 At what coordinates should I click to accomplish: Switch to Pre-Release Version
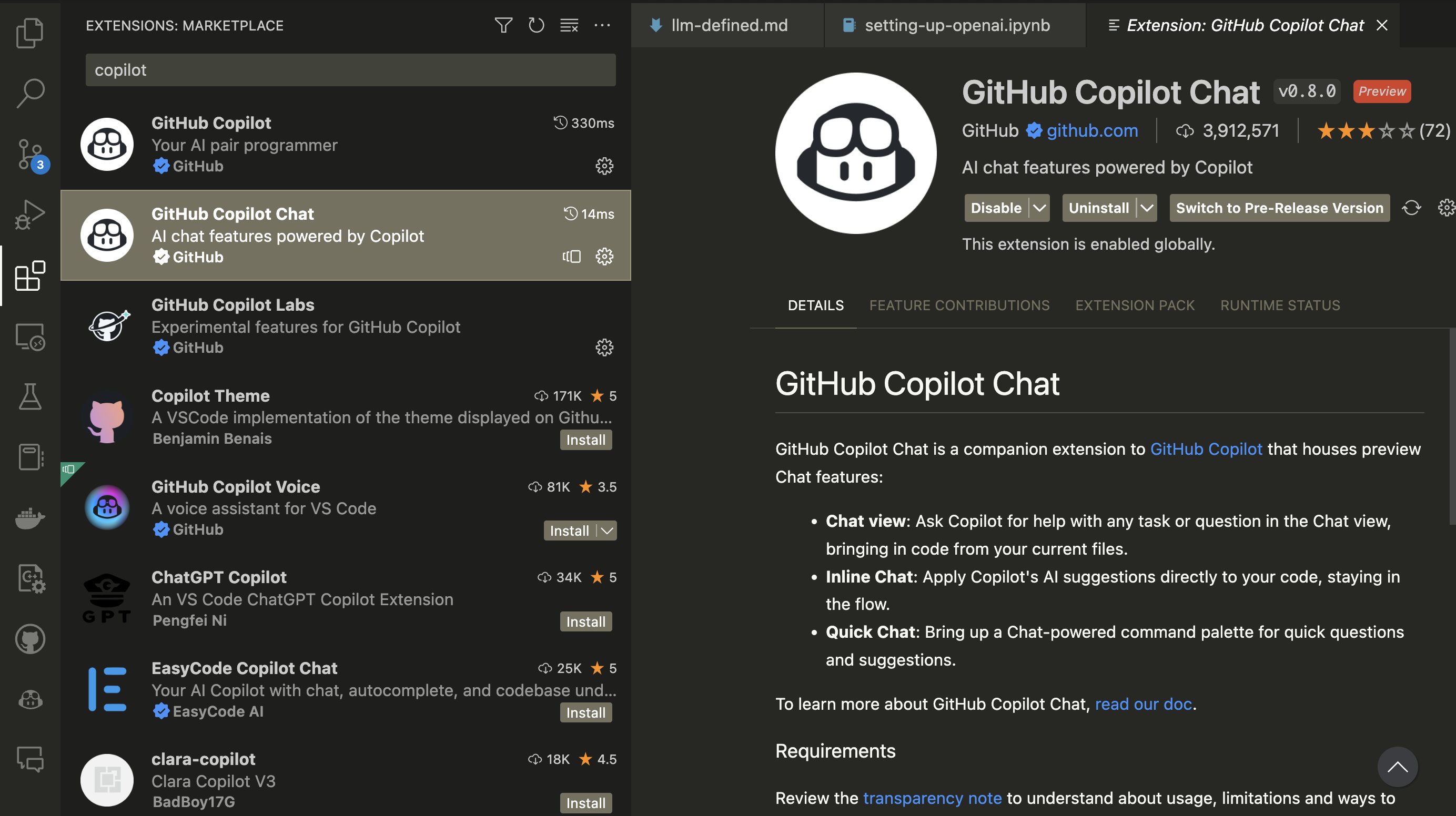click(x=1279, y=208)
